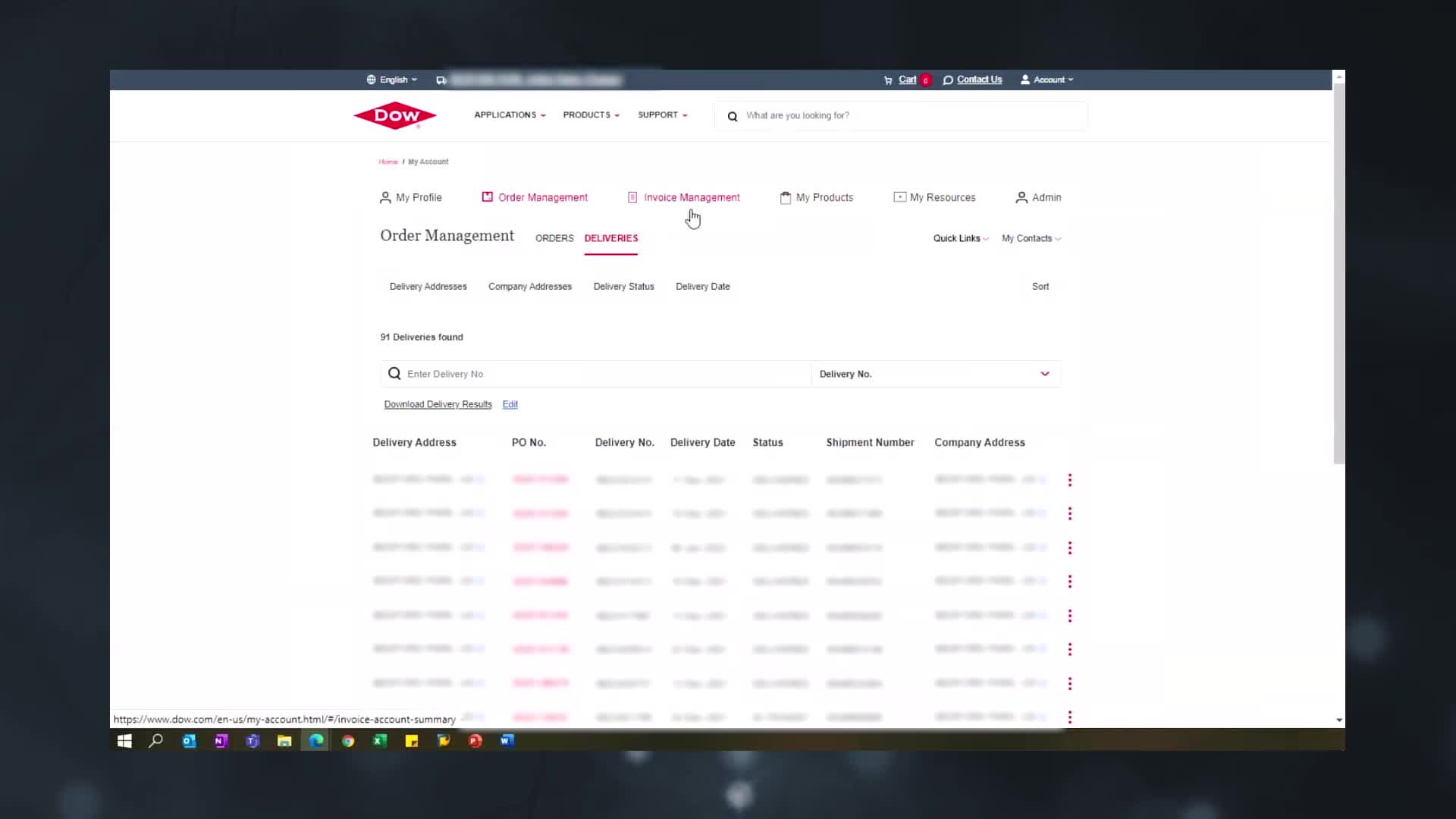
Task: Select the My Profile icon
Action: [x=385, y=197]
